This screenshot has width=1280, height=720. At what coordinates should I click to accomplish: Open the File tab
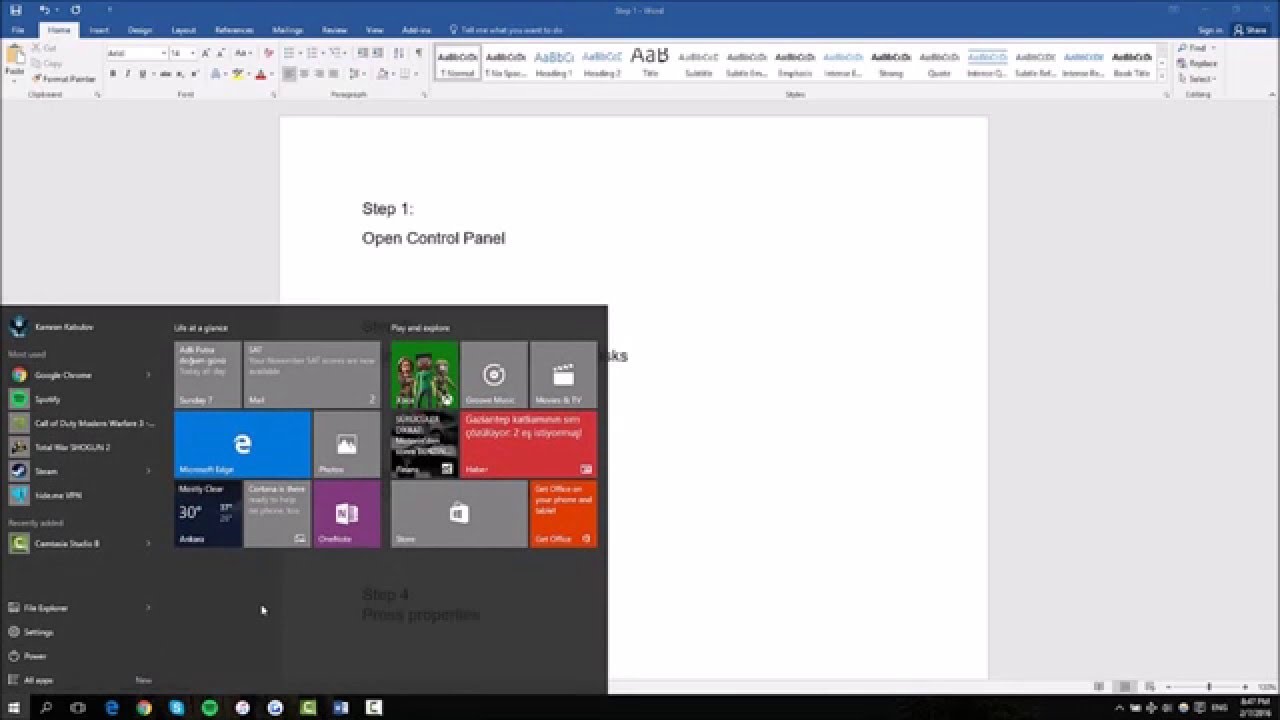(17, 30)
